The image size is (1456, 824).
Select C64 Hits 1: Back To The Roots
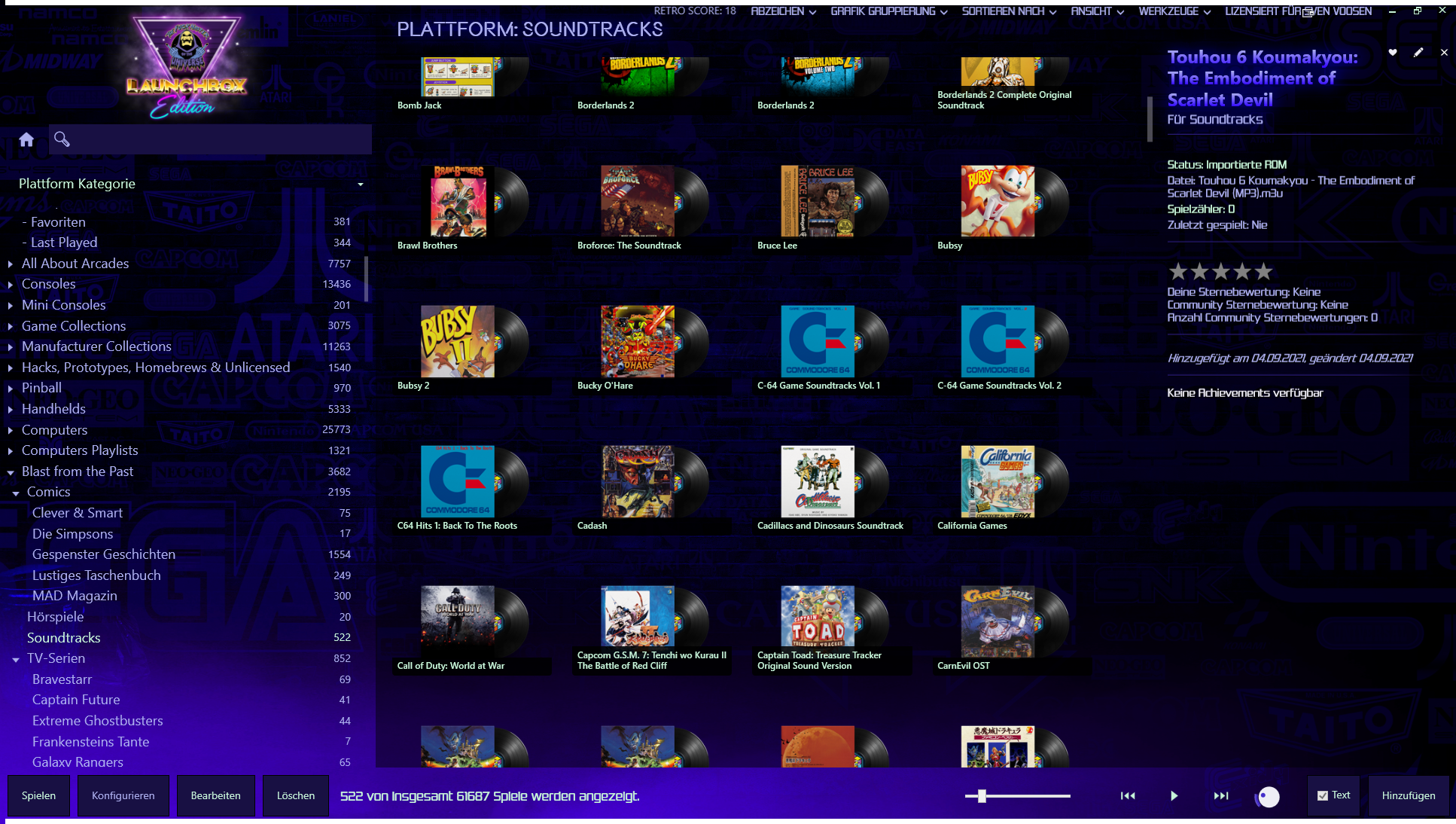coord(457,481)
